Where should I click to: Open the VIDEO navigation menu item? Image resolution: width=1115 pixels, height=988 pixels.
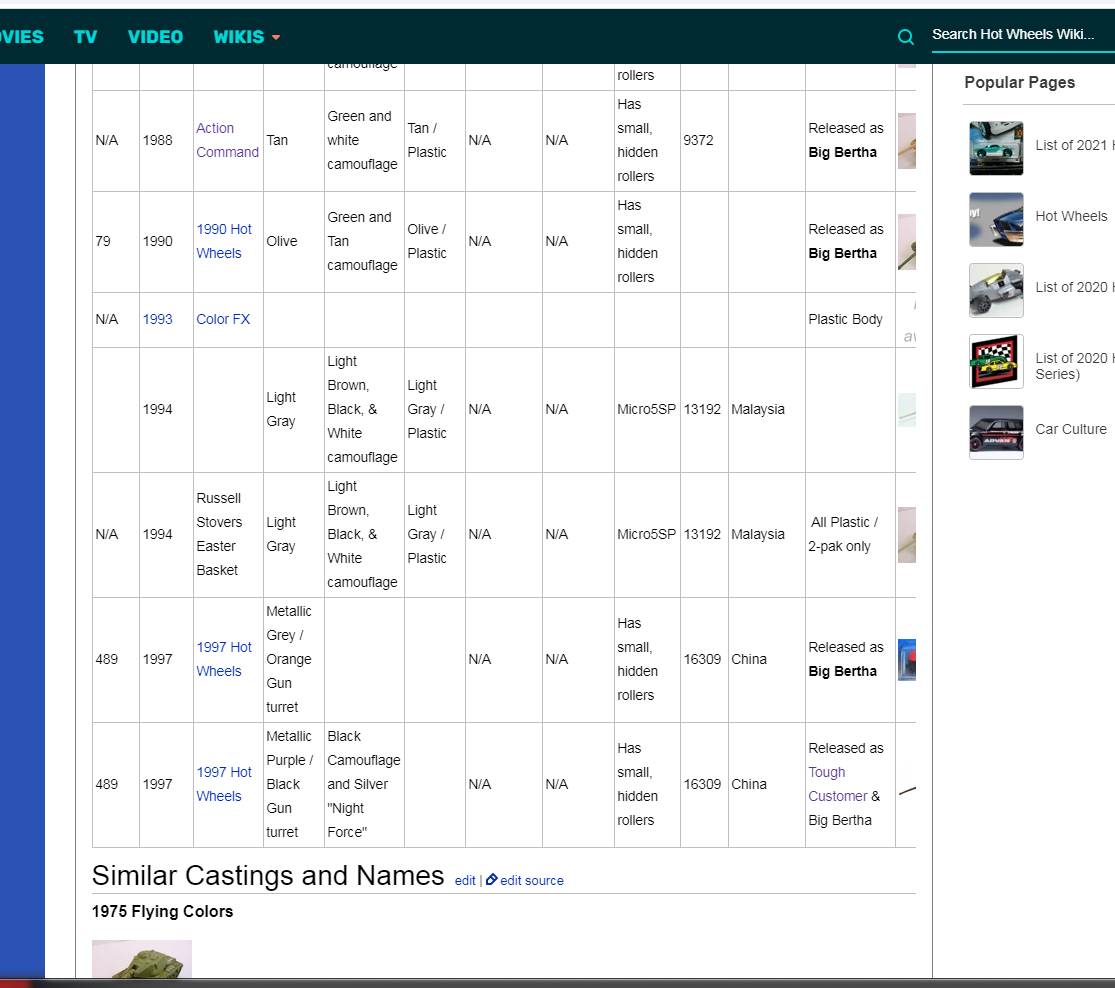click(155, 37)
